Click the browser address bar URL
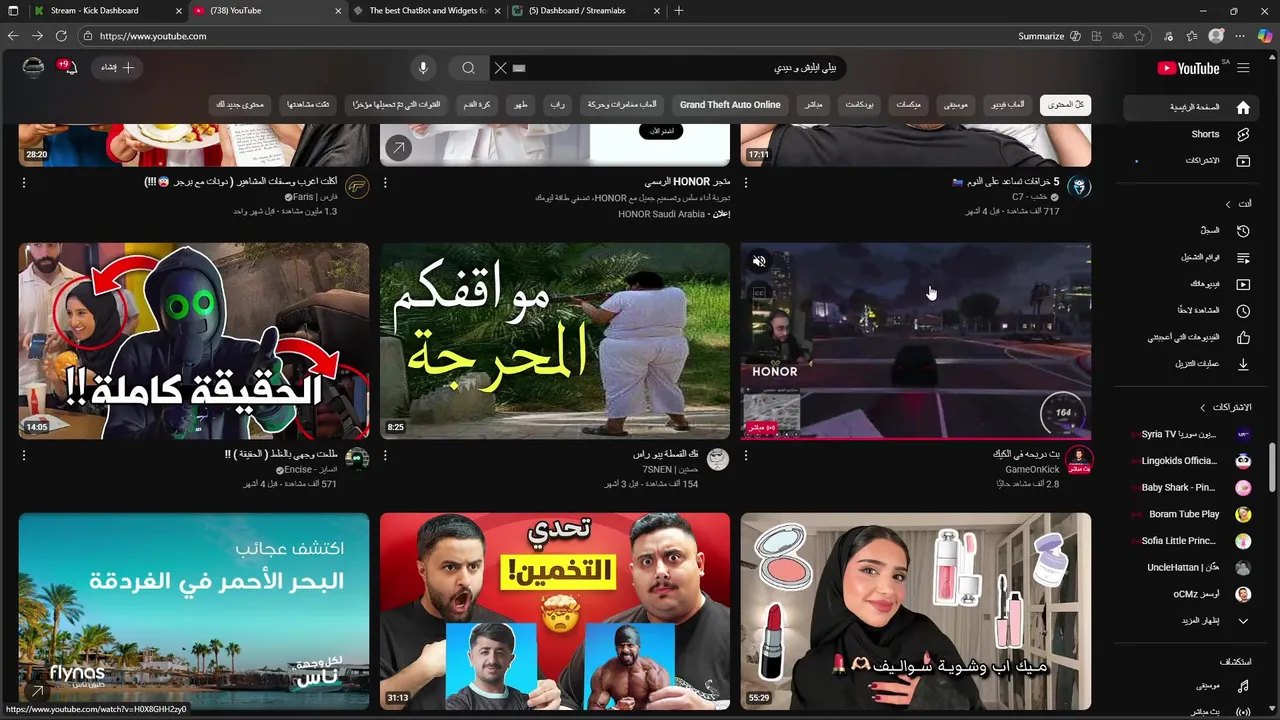The image size is (1280, 720). tap(153, 36)
